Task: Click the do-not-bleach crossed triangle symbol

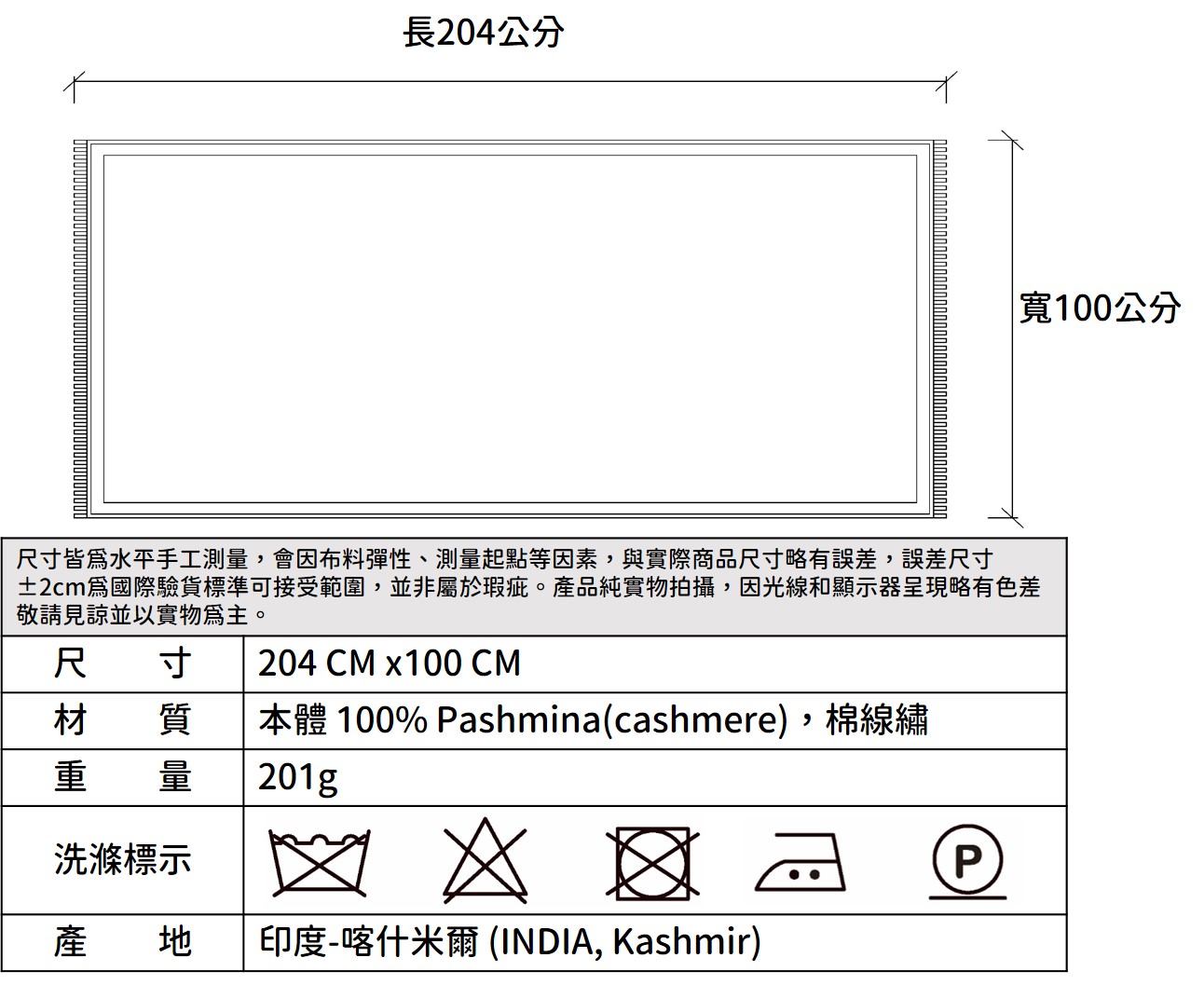Action: pyautogui.click(x=485, y=862)
